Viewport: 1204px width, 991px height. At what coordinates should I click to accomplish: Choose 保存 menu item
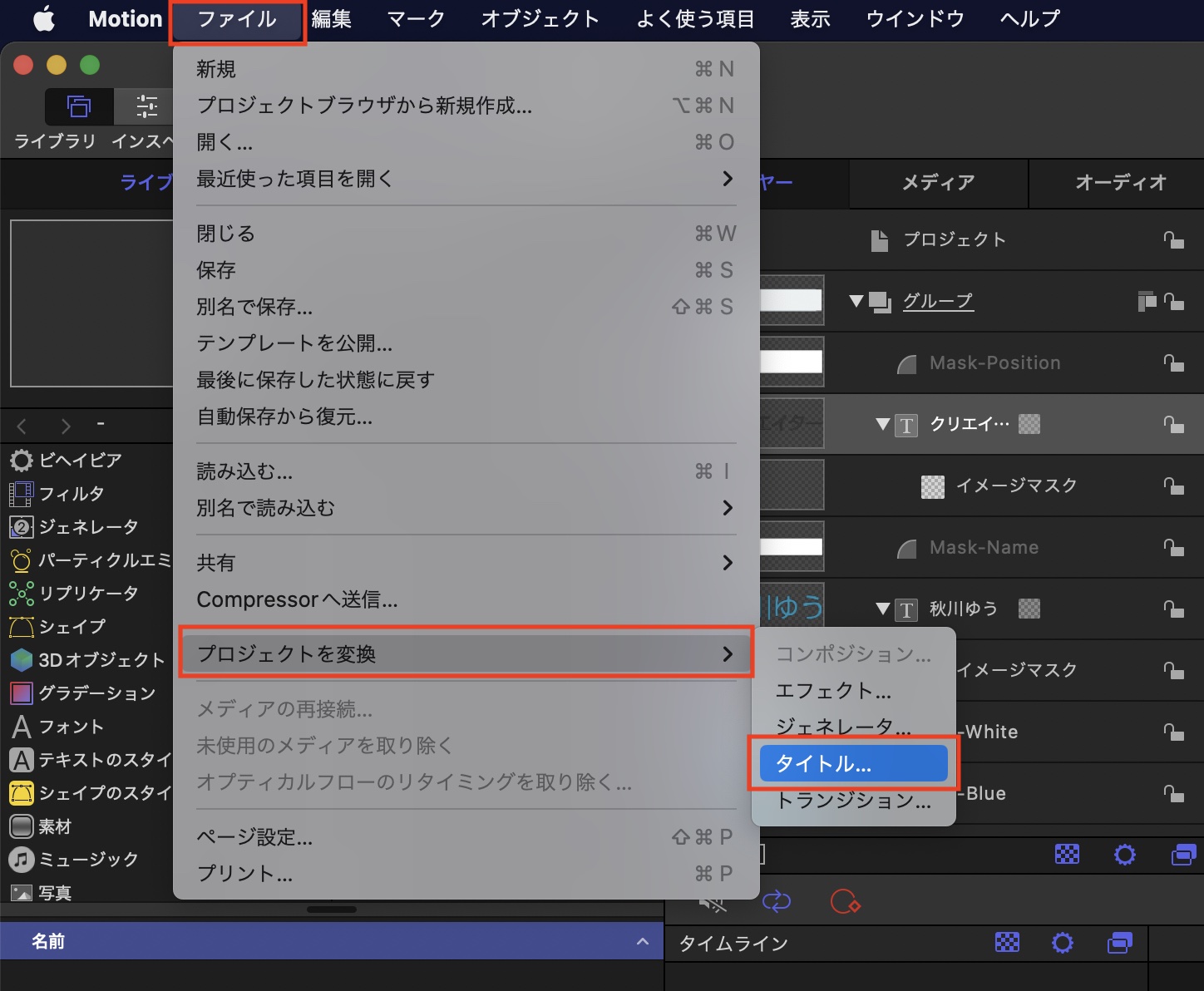pos(466,270)
